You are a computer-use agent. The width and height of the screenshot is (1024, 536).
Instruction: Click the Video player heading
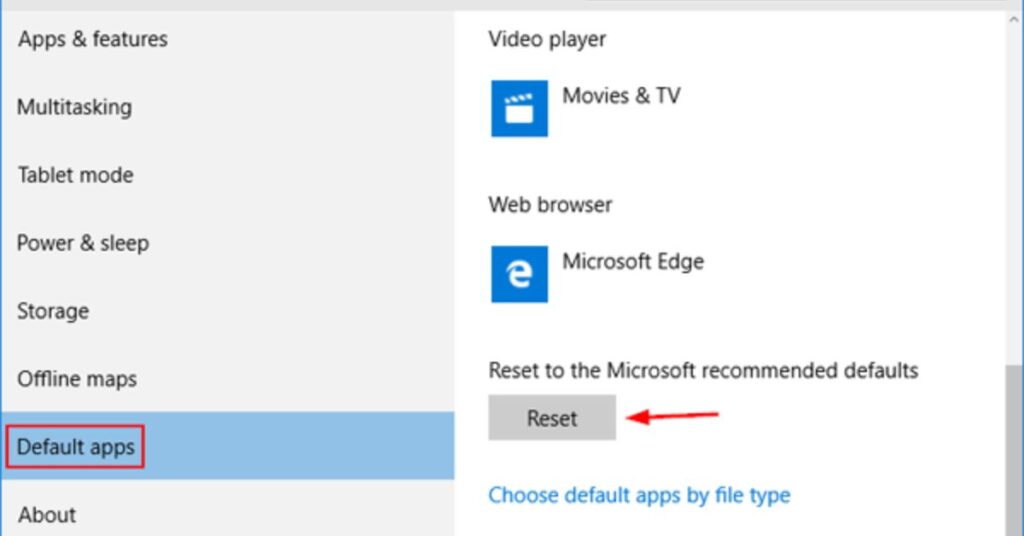tap(547, 39)
